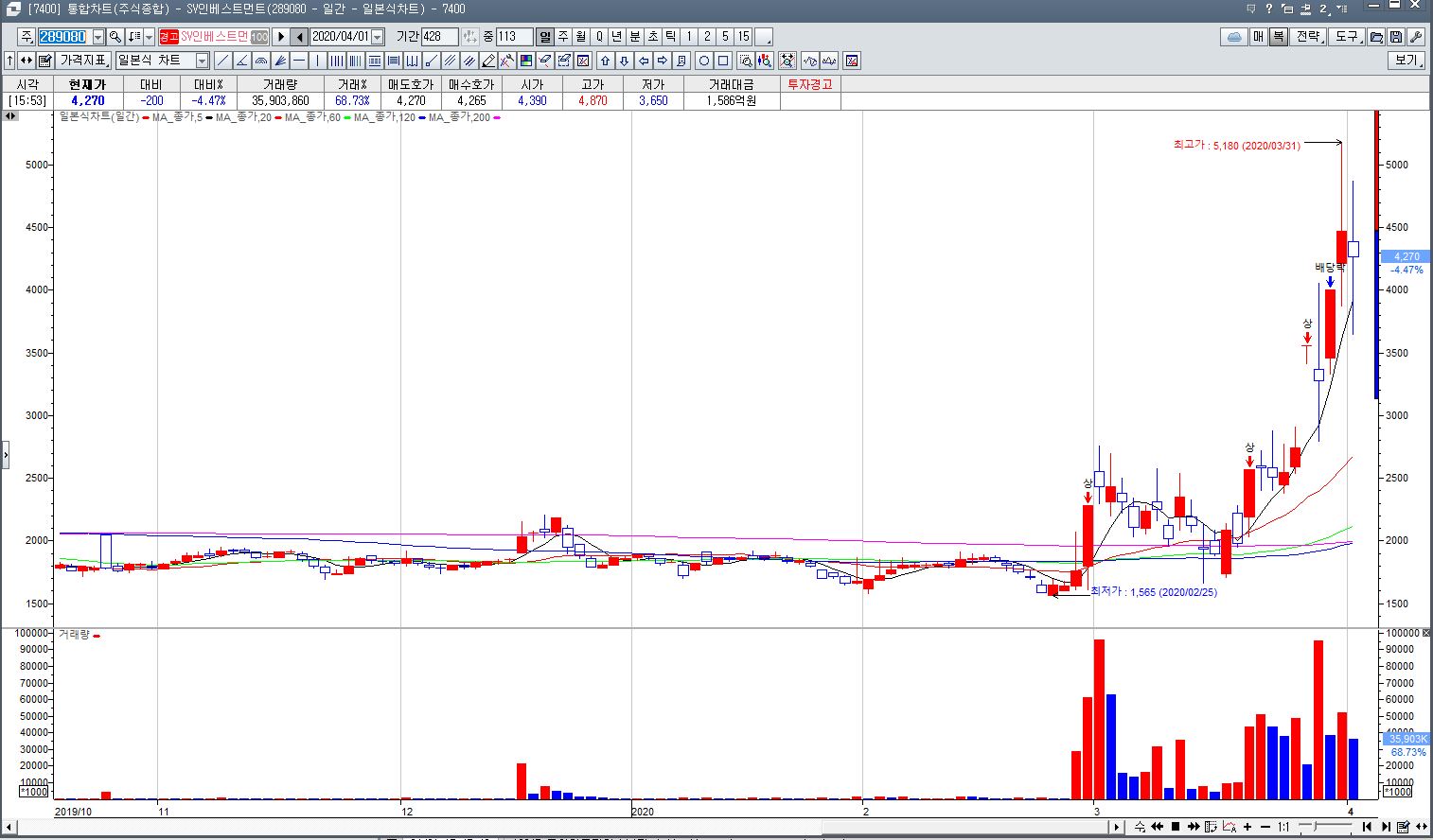Open the 보기 view dropdown
1433x840 pixels.
click(1407, 61)
